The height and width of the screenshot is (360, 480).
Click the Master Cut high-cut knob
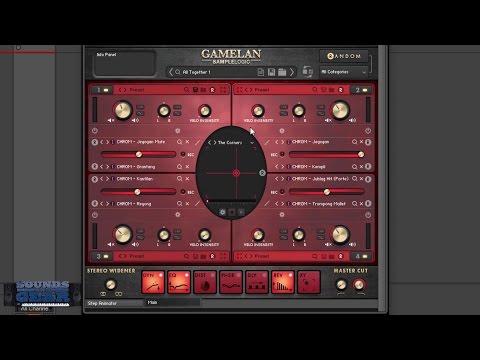(x=359, y=284)
